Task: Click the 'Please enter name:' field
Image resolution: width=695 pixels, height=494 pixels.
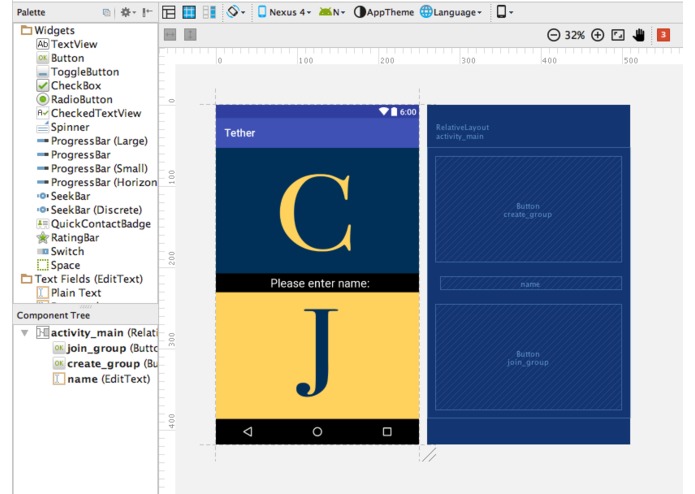Action: point(317,283)
